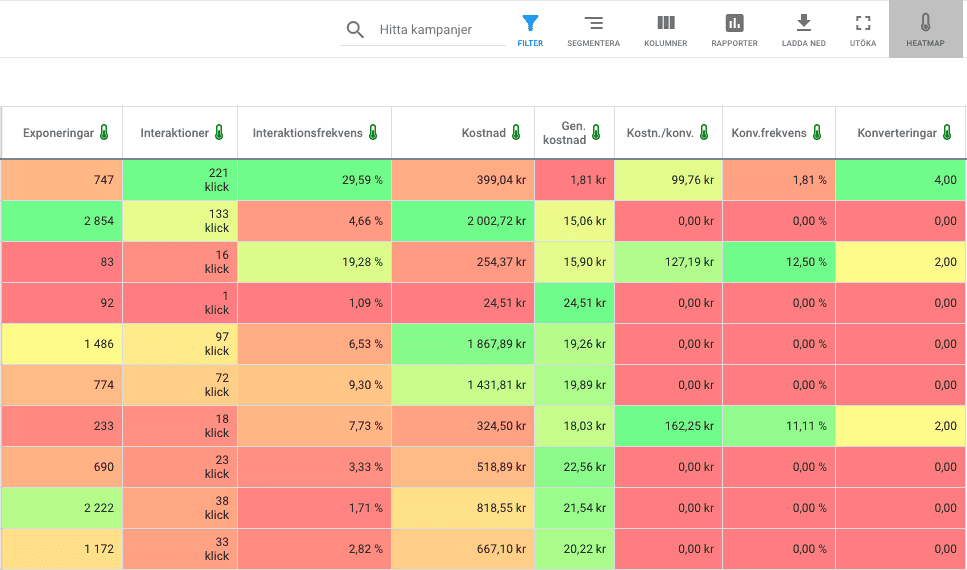
Task: Sort by the Kostn./konv. column header
Action: click(x=660, y=133)
